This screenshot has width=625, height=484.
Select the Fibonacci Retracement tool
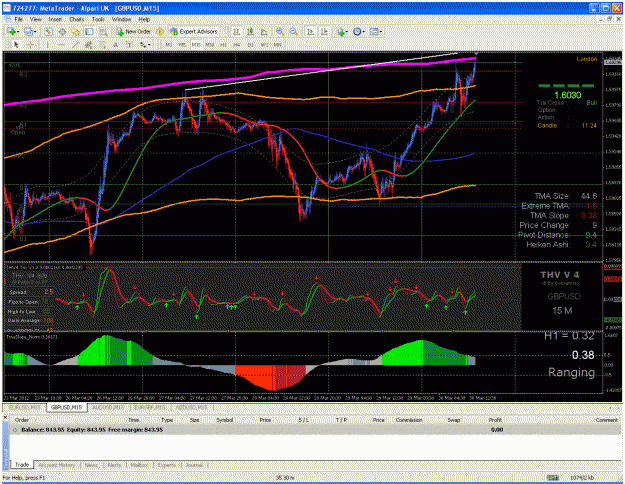click(102, 45)
